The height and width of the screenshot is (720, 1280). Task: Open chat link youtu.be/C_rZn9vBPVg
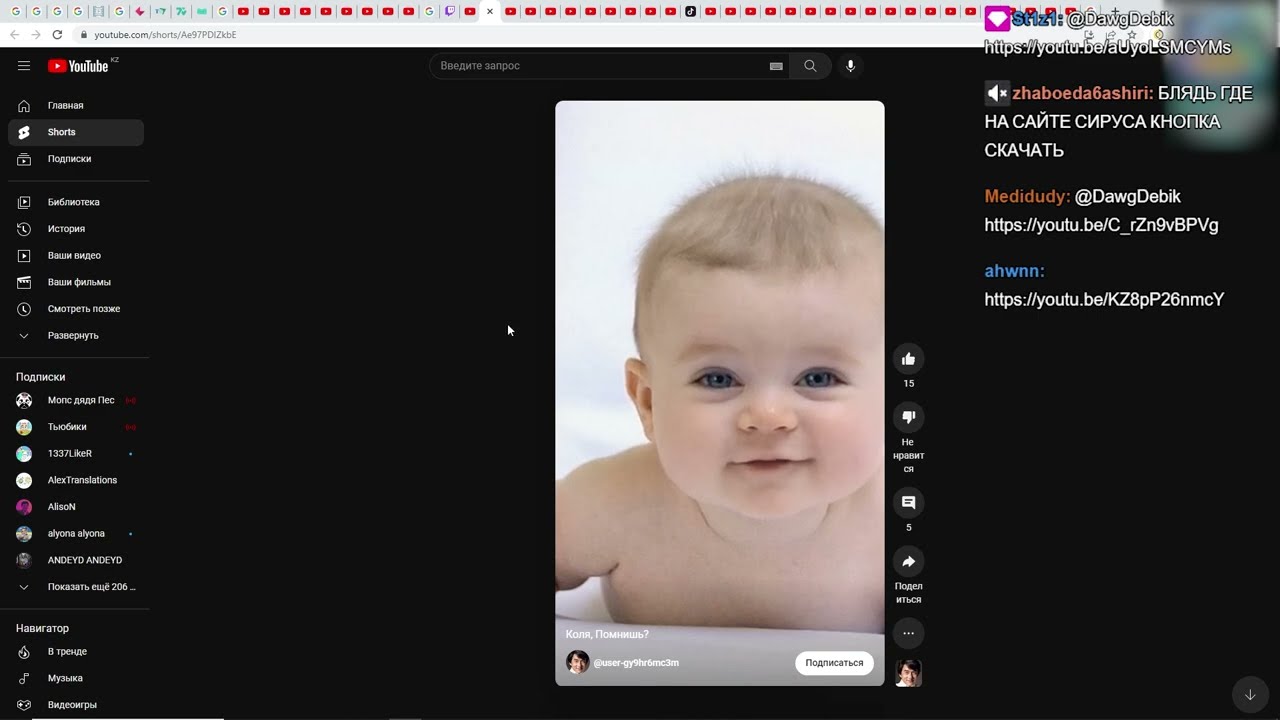point(1101,225)
